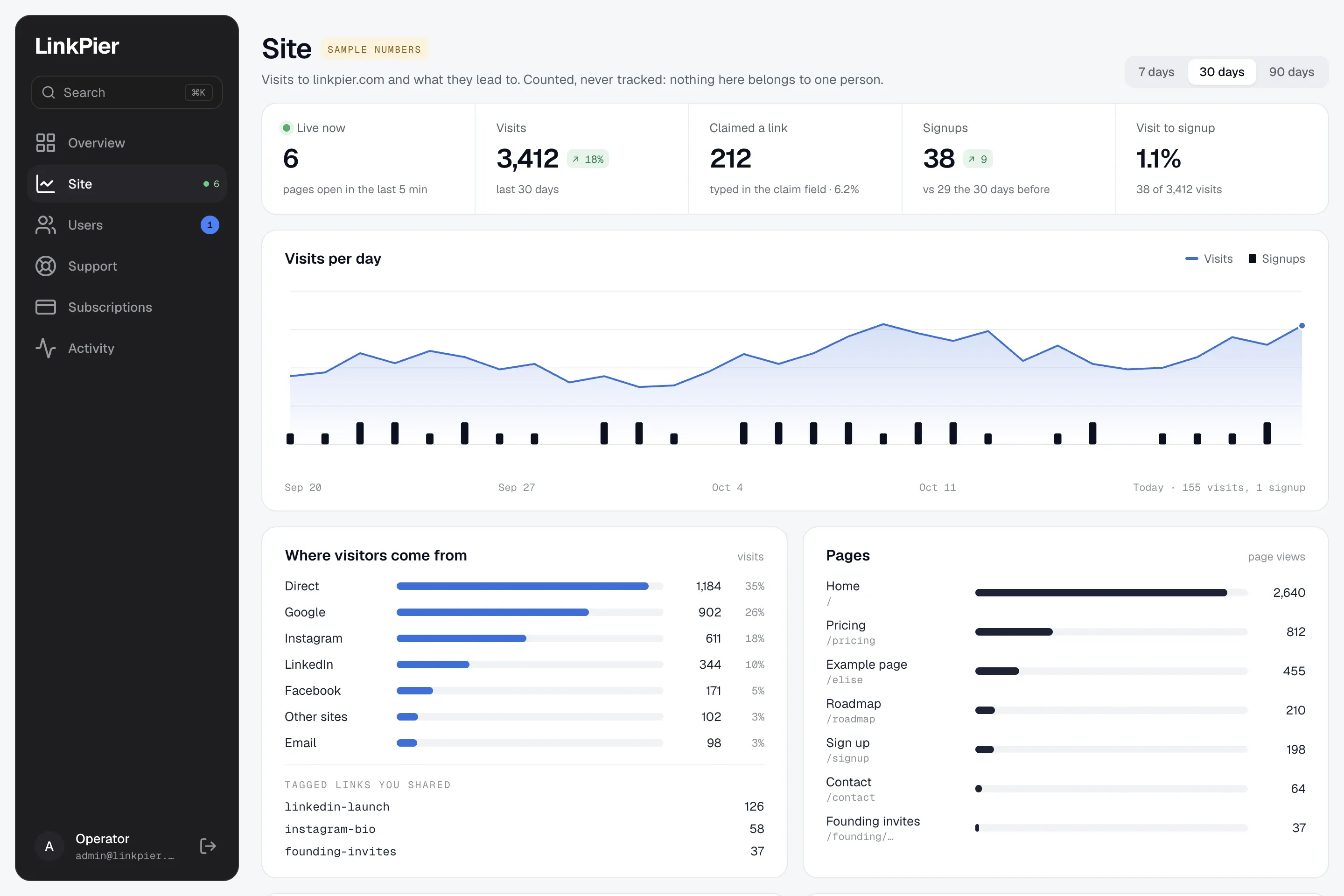Select the 30 days range
The height and width of the screenshot is (896, 1344).
coord(1222,72)
